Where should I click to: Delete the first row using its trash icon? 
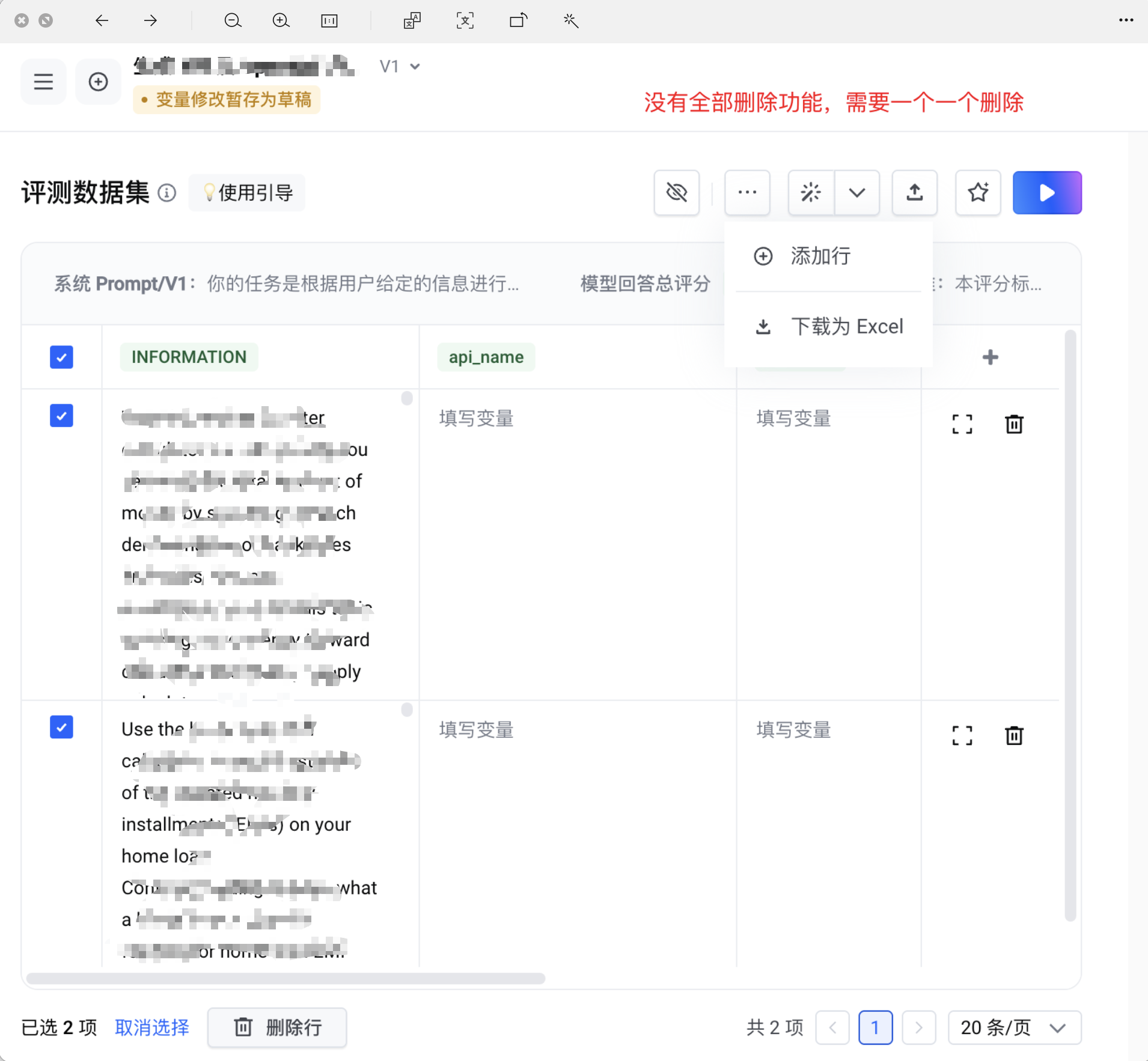click(x=1014, y=424)
